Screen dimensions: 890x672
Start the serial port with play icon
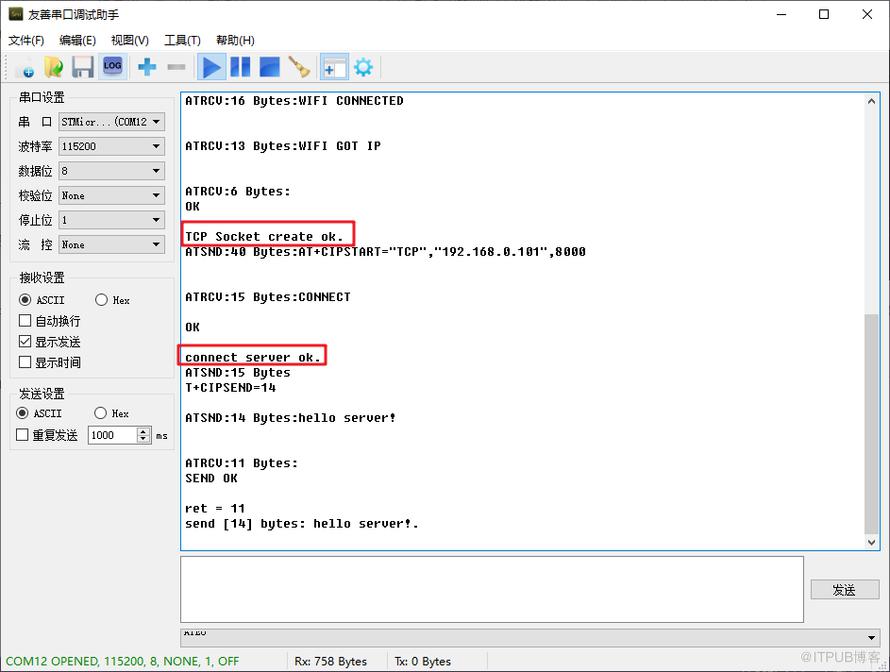tap(211, 67)
